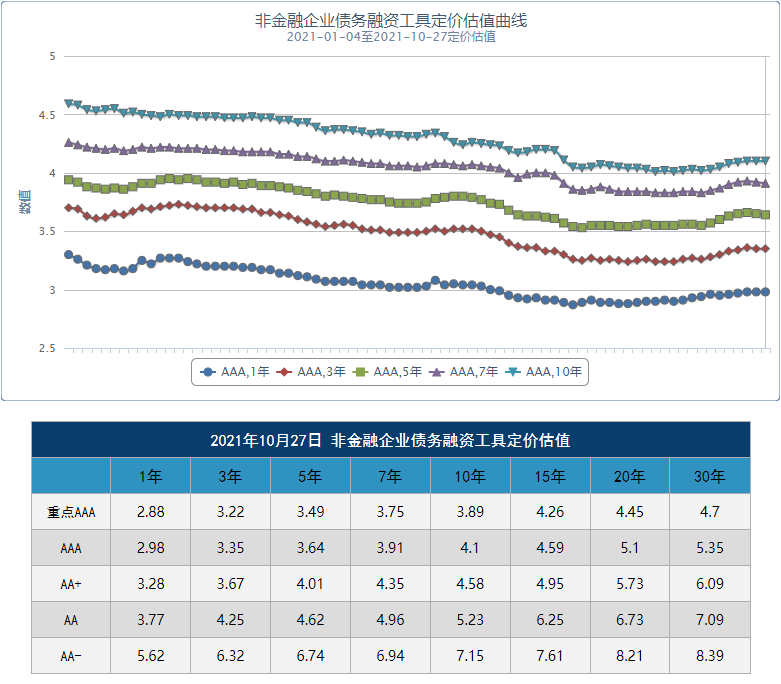Toggle the AAA,1年 series in the legend

coord(235,372)
